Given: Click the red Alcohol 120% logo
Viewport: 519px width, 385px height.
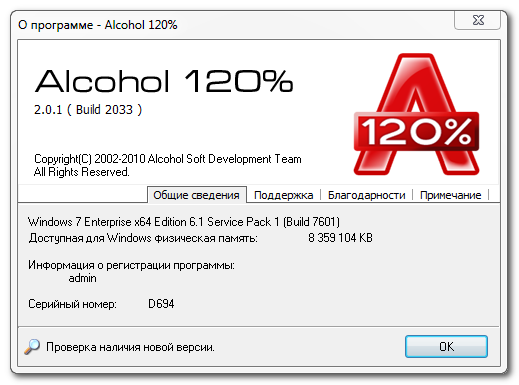Looking at the screenshot, I should coord(416,114).
